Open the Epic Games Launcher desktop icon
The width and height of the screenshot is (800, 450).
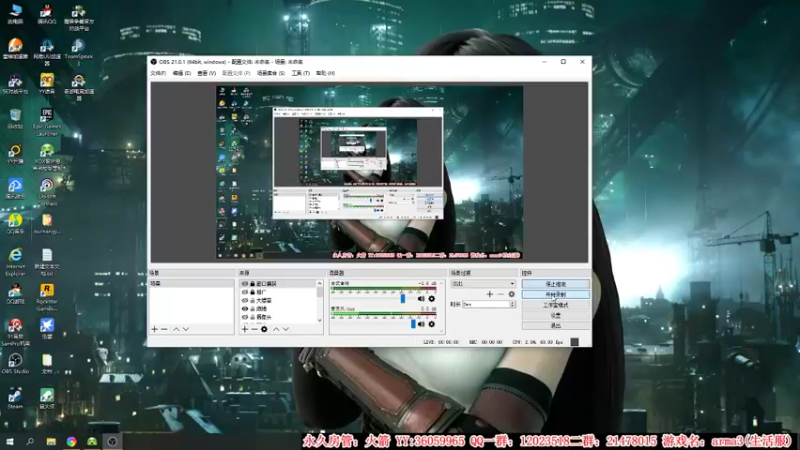point(47,122)
